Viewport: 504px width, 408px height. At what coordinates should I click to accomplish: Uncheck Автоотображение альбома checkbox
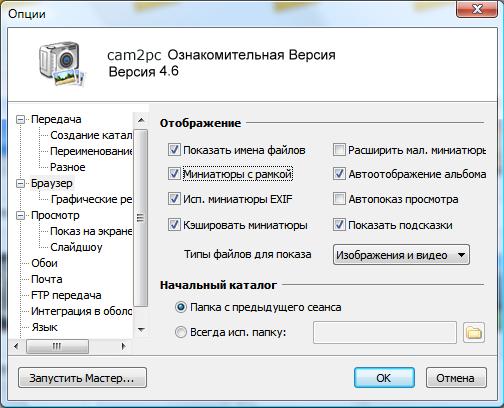[339, 174]
